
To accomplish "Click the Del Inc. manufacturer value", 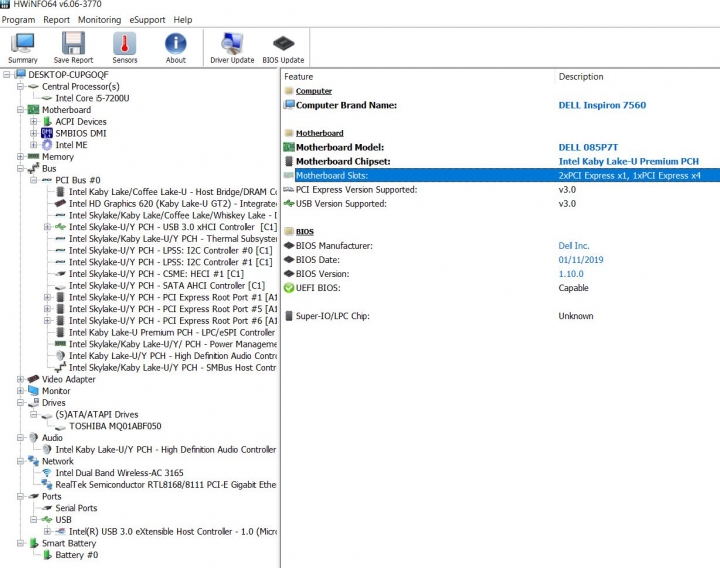I will [x=574, y=246].
